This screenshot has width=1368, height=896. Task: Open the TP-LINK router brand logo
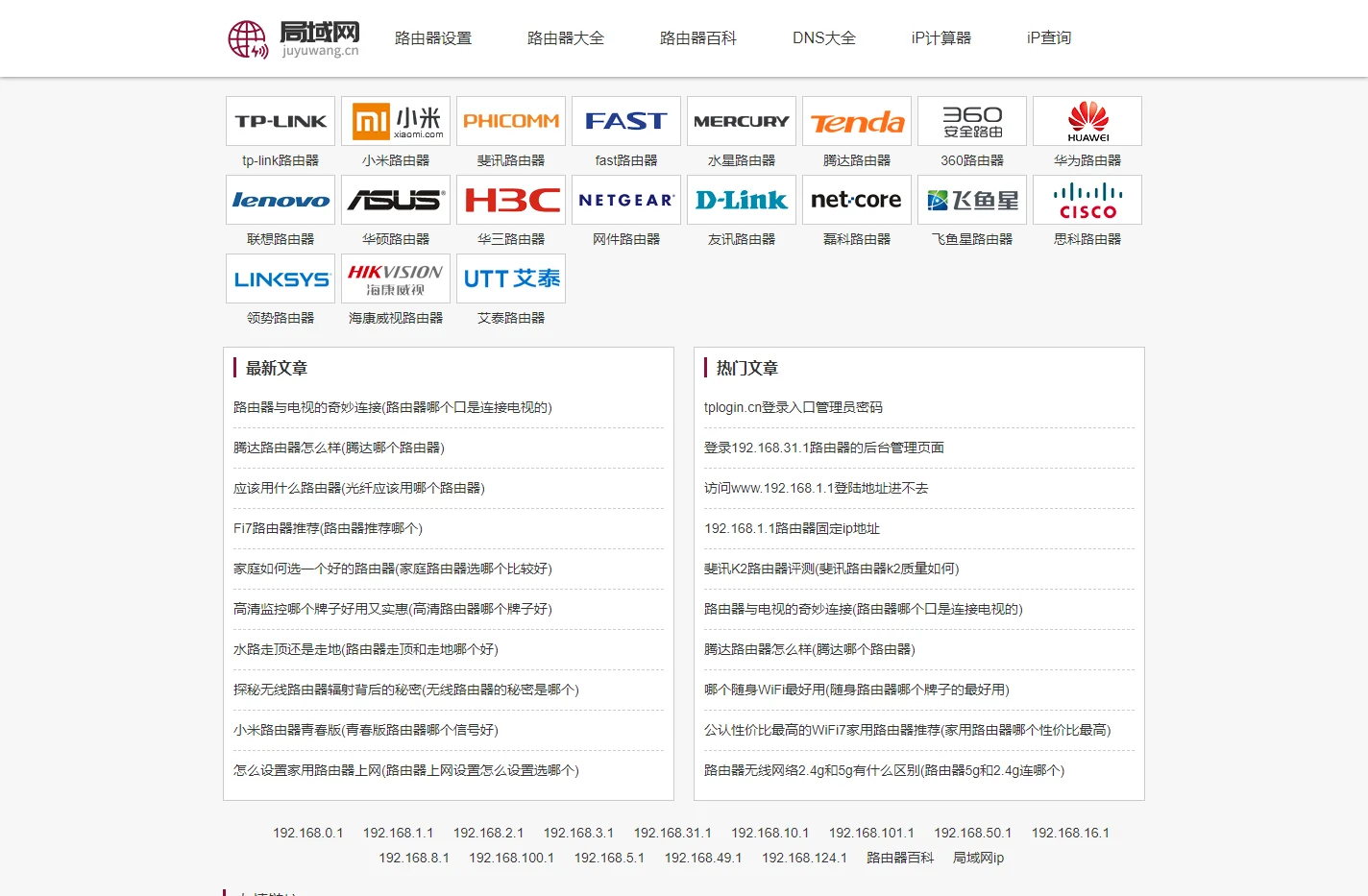point(281,121)
